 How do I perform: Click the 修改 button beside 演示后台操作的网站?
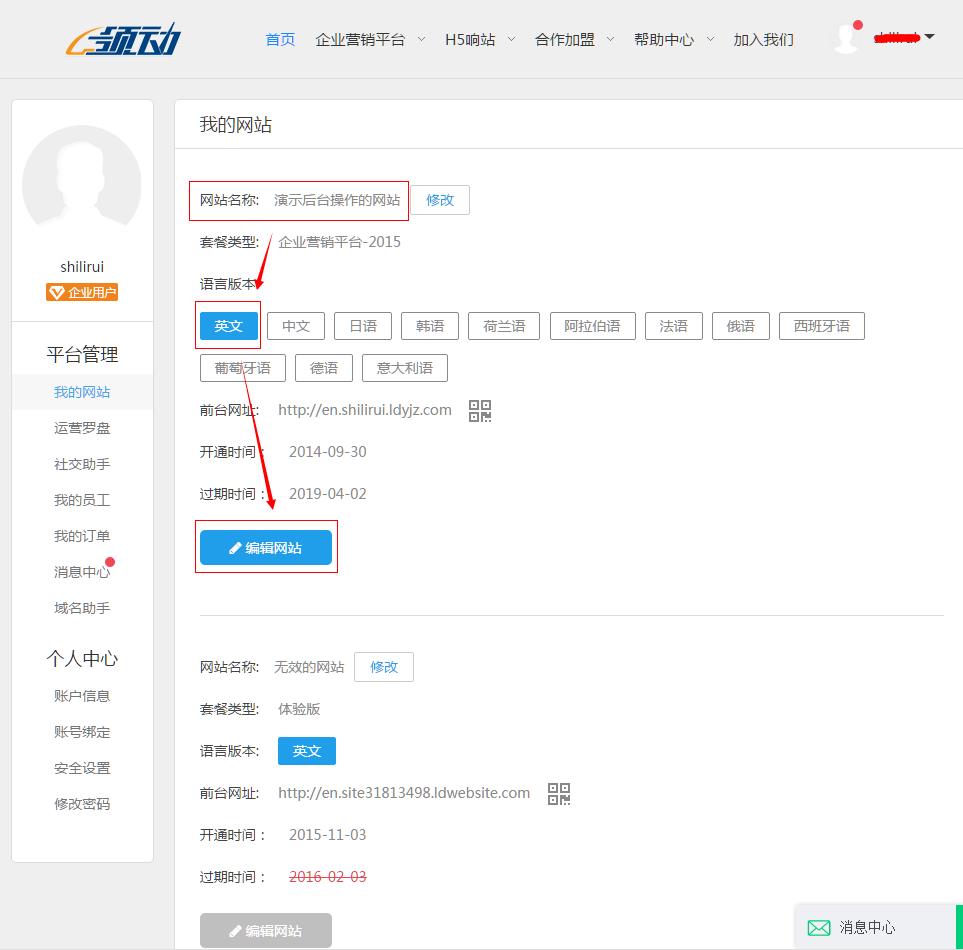pos(440,199)
